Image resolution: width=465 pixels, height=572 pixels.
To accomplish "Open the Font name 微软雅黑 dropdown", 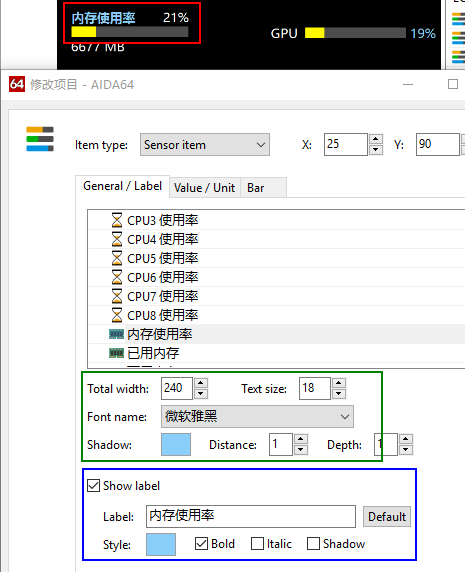I will 257,417.
